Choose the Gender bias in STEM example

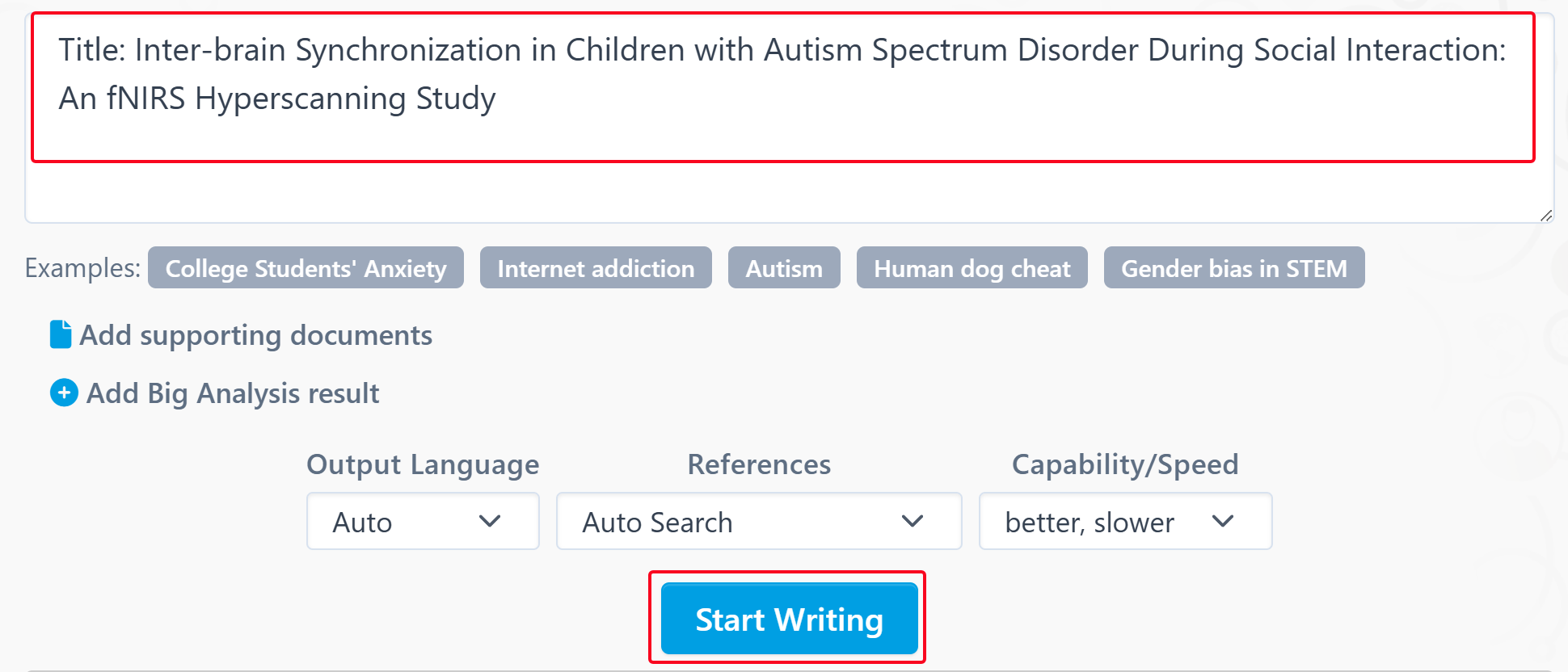point(1233,268)
